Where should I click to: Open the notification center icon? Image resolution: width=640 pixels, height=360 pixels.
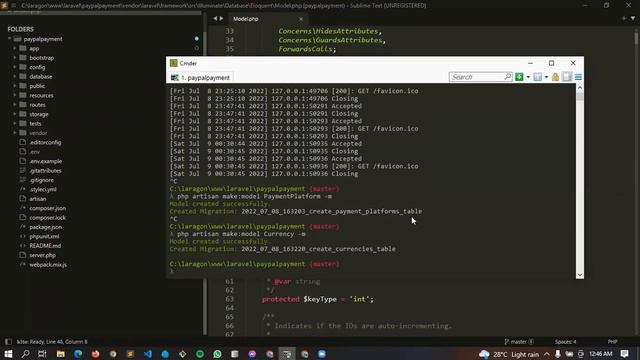(624, 354)
